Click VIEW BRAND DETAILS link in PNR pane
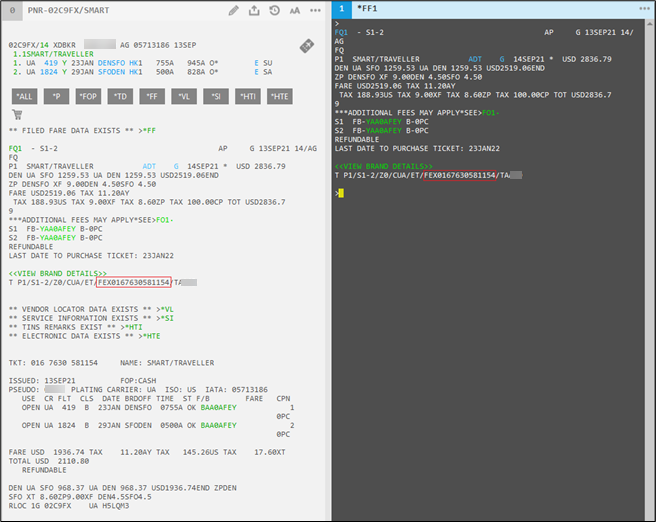The width and height of the screenshot is (656, 522). click(58, 272)
